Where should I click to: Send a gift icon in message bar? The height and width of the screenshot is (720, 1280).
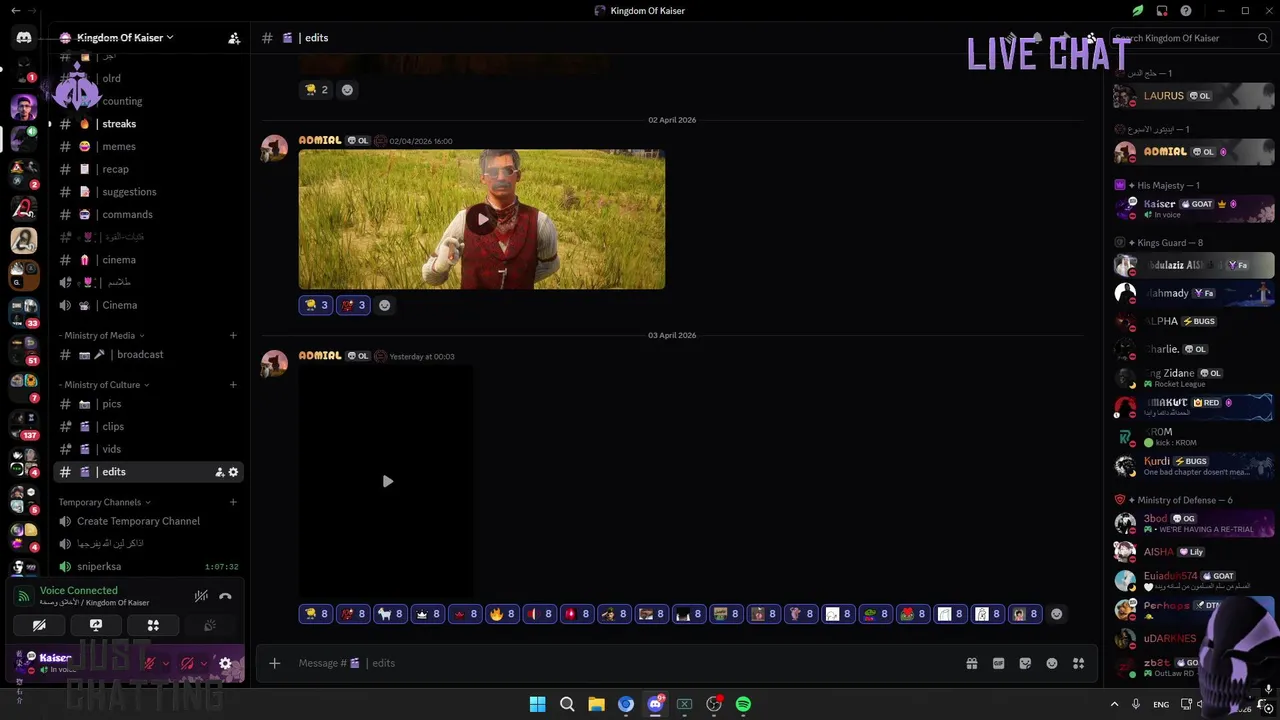point(971,663)
